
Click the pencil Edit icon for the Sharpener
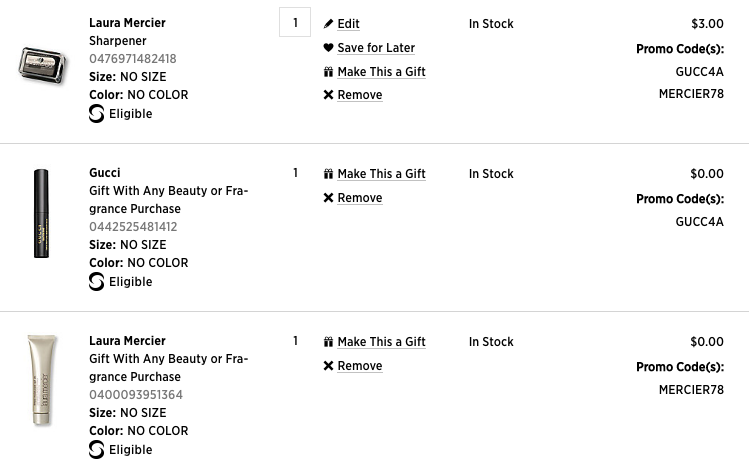328,23
